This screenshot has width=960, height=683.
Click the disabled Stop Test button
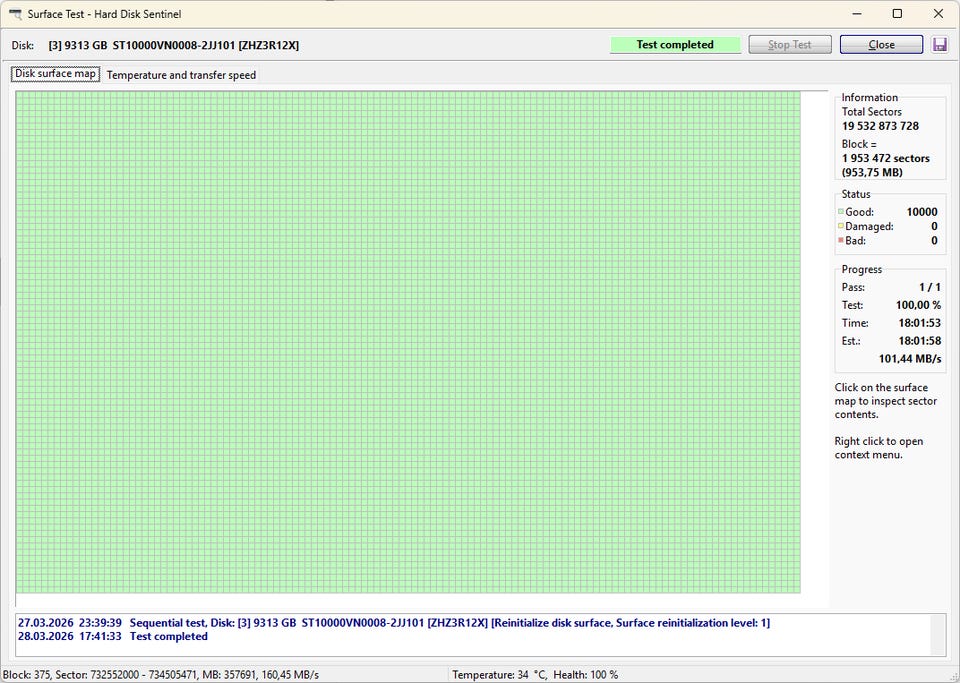(x=790, y=45)
